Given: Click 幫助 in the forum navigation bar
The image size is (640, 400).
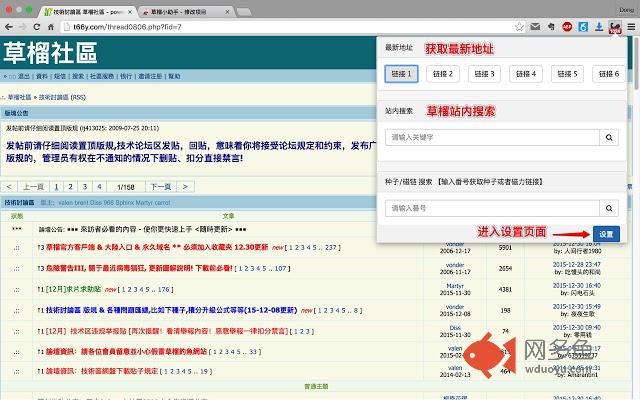Looking at the screenshot, I should click(174, 76).
